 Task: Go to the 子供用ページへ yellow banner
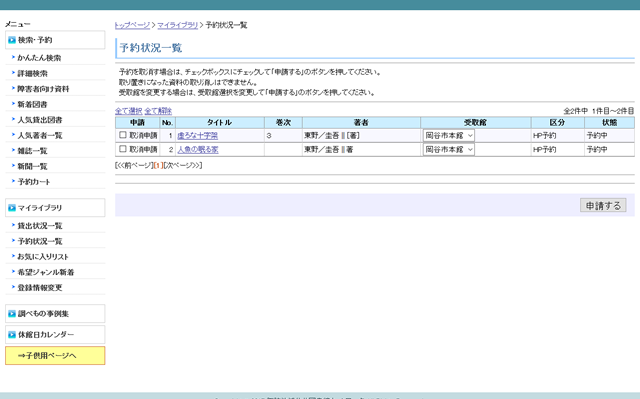[55, 355]
